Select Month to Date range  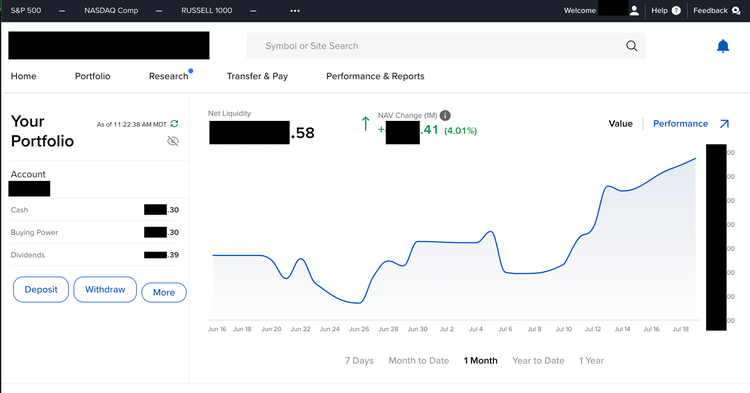(x=419, y=360)
